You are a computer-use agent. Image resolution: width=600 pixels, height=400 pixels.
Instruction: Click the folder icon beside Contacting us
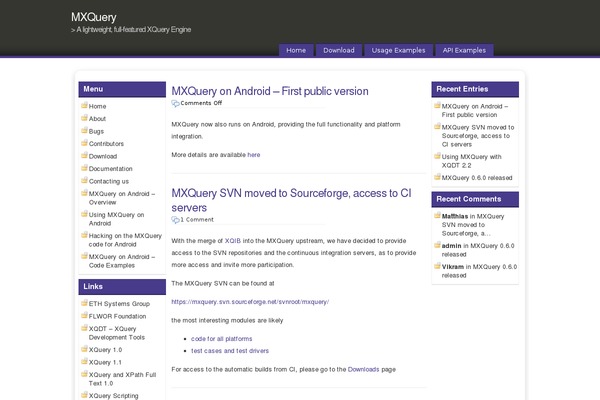(x=85, y=180)
